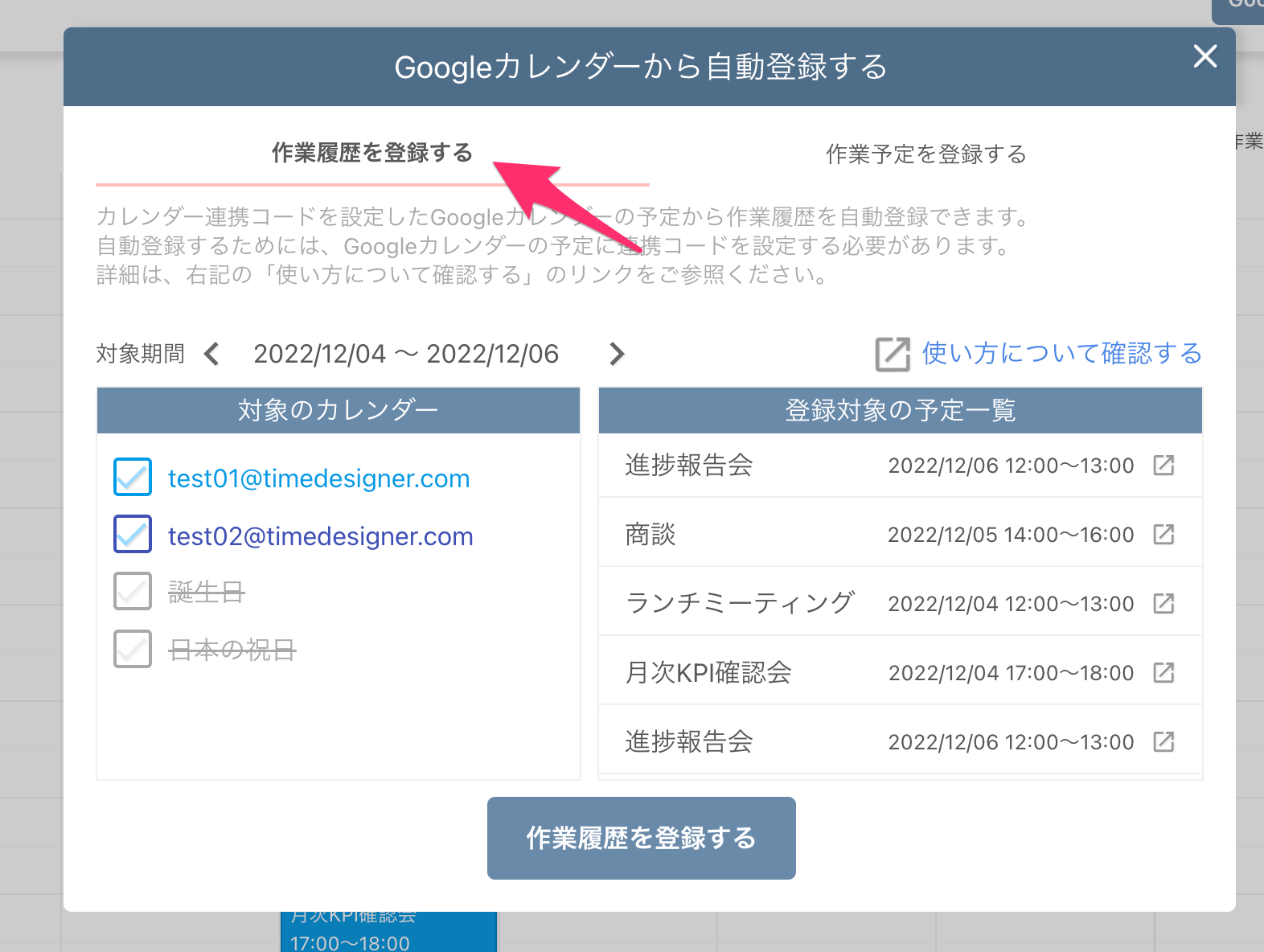Viewport: 1264px width, 952px height.
Task: Click the struck-through 誕生日 label
Action: coord(206,593)
